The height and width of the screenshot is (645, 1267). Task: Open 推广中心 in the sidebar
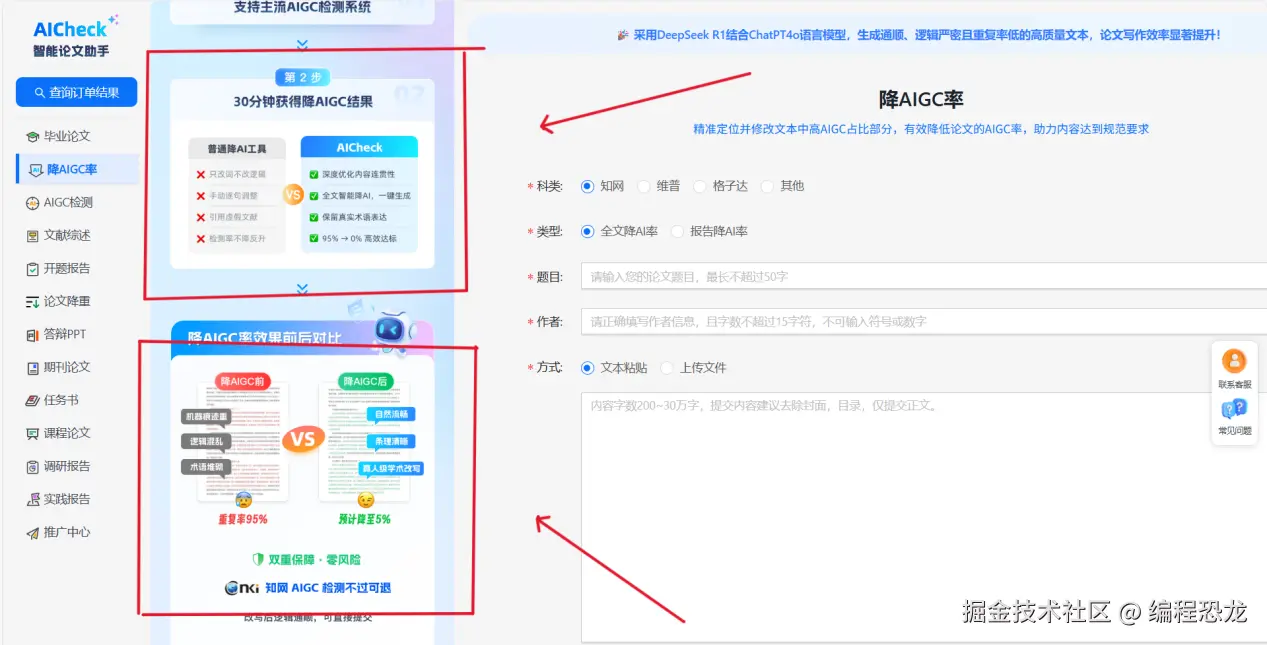click(x=66, y=532)
